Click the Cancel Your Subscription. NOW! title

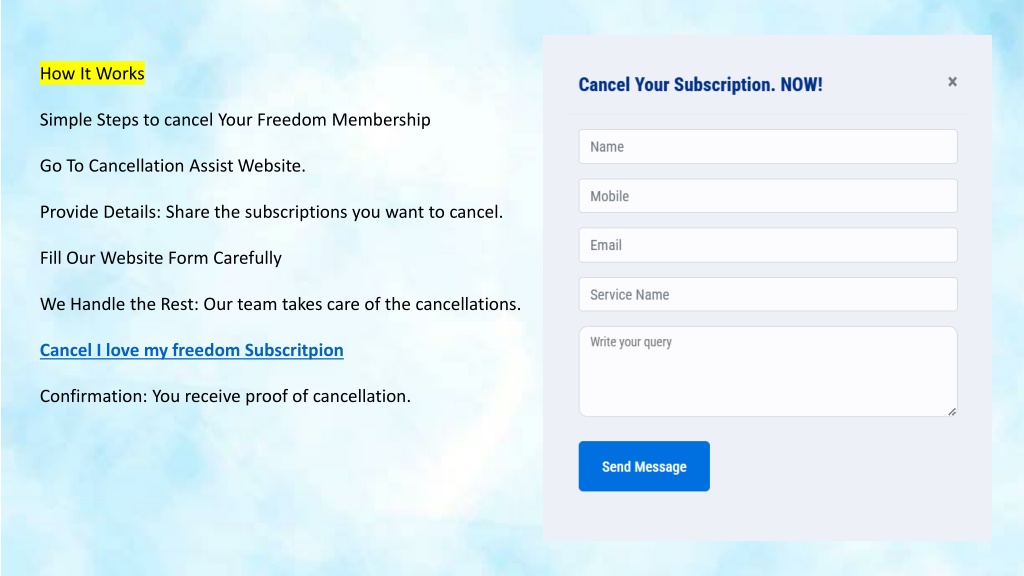(x=700, y=85)
